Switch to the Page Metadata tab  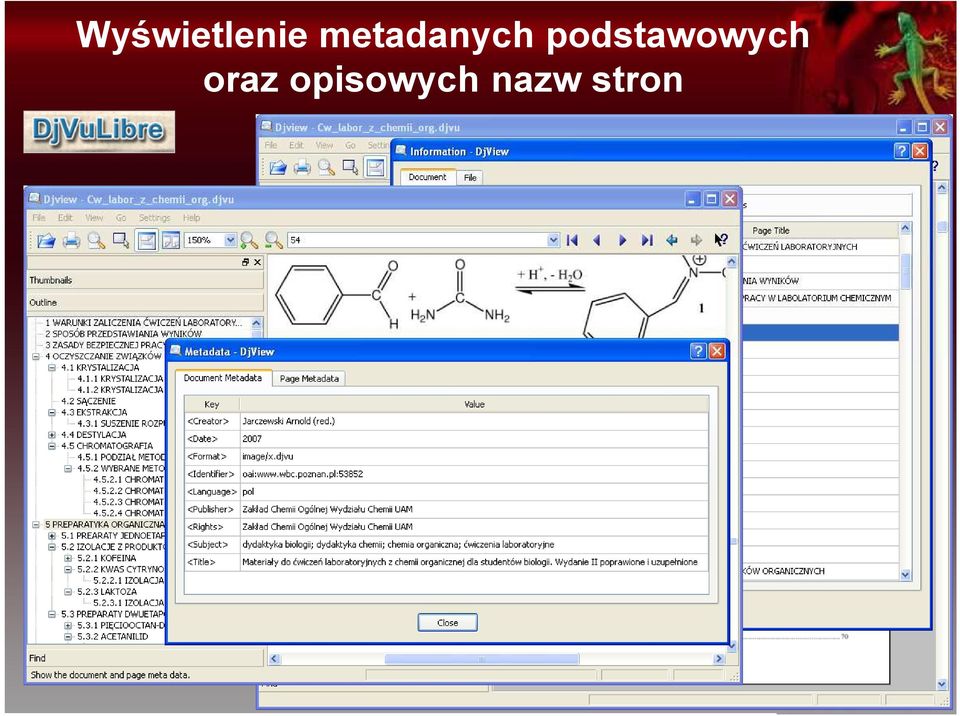pos(309,379)
